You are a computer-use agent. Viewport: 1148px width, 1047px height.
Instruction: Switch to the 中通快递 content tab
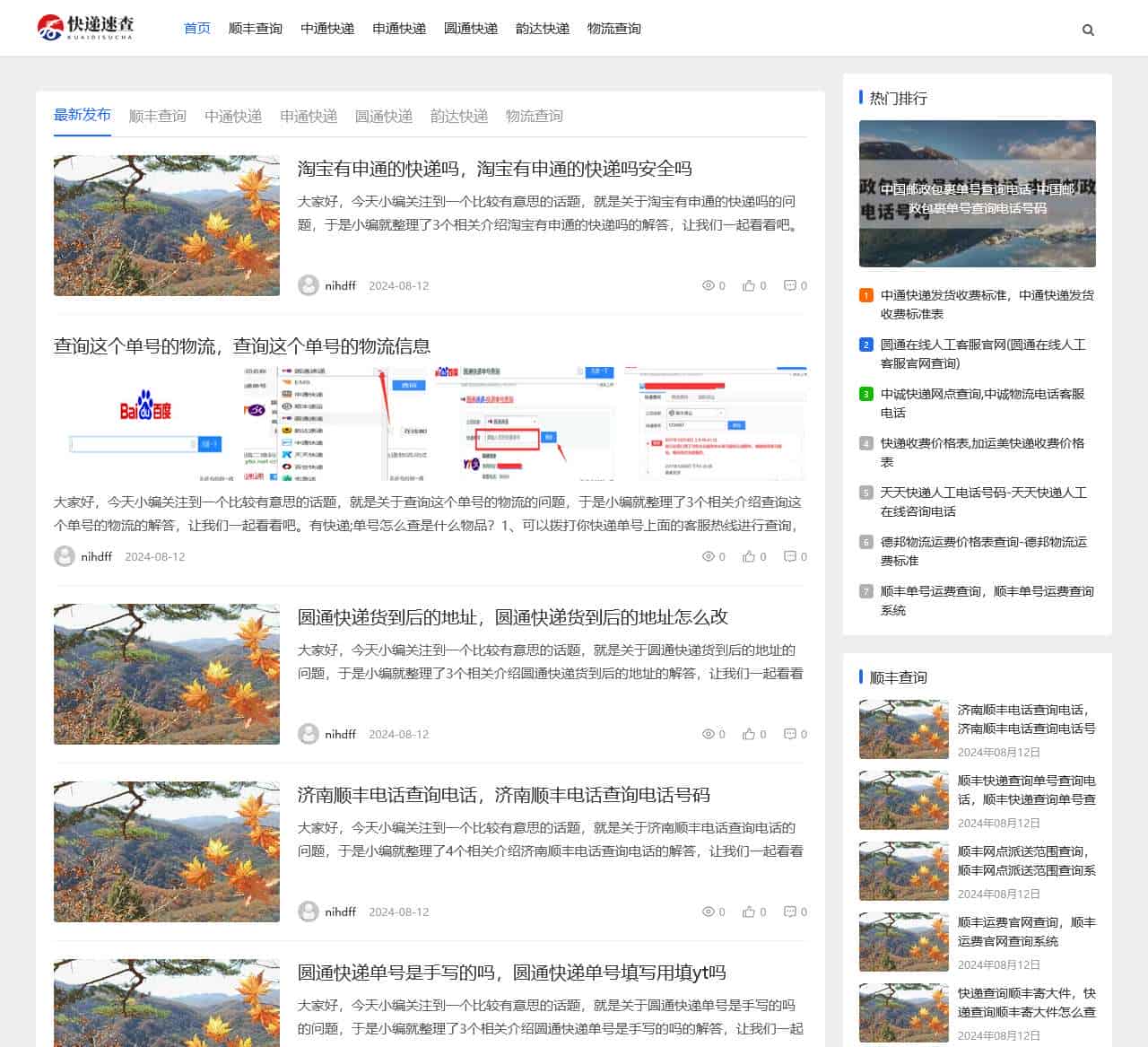(x=233, y=116)
